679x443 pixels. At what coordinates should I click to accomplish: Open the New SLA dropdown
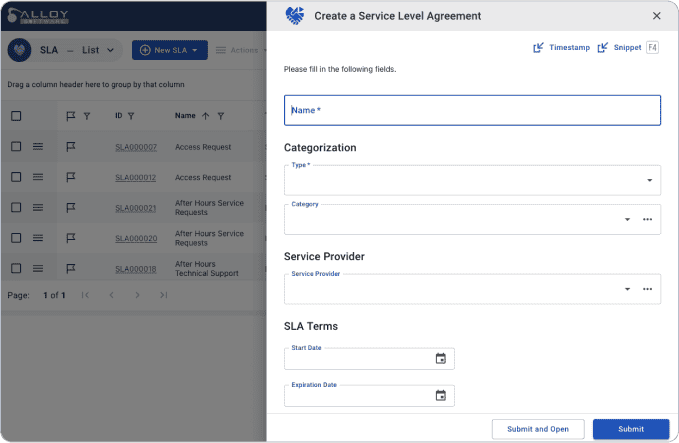(x=170, y=50)
